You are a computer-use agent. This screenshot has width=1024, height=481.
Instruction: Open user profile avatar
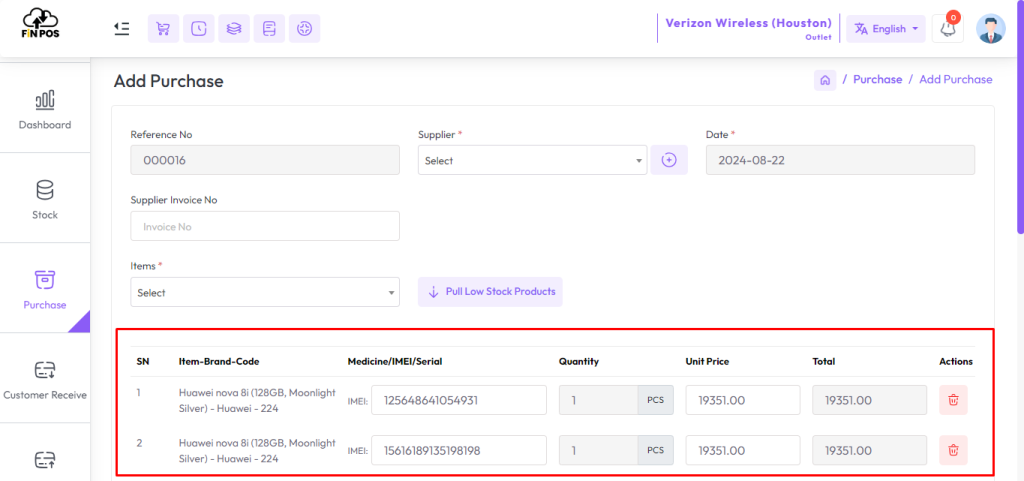[x=991, y=29]
